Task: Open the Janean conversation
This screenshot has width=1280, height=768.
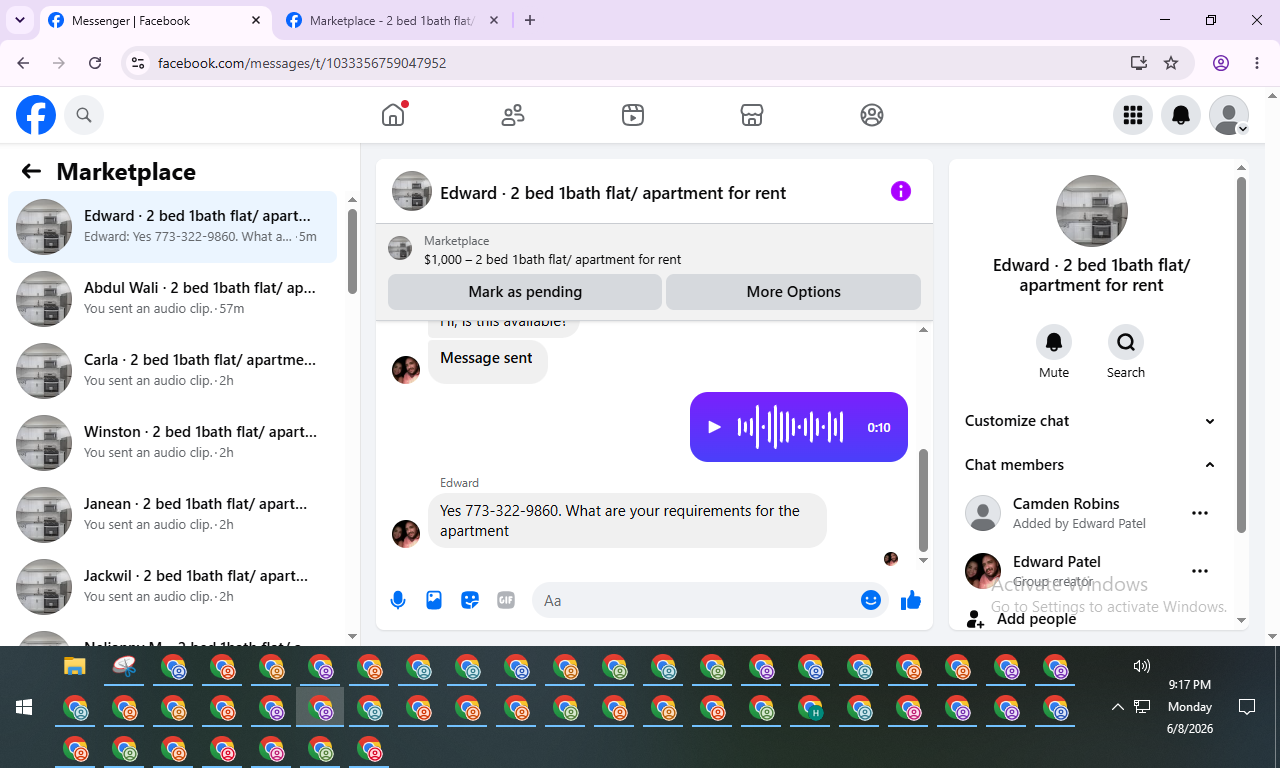Action: [172, 515]
